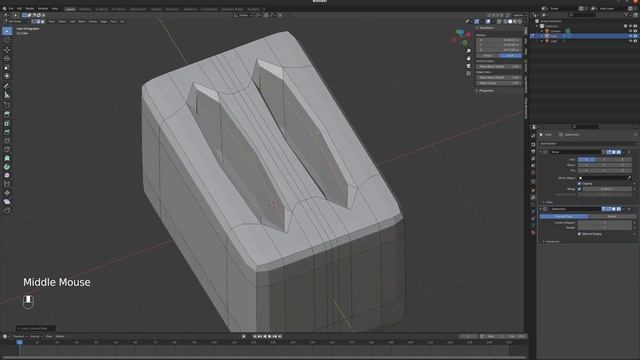Toggle Mirror modifier Axis Y button

(604, 160)
